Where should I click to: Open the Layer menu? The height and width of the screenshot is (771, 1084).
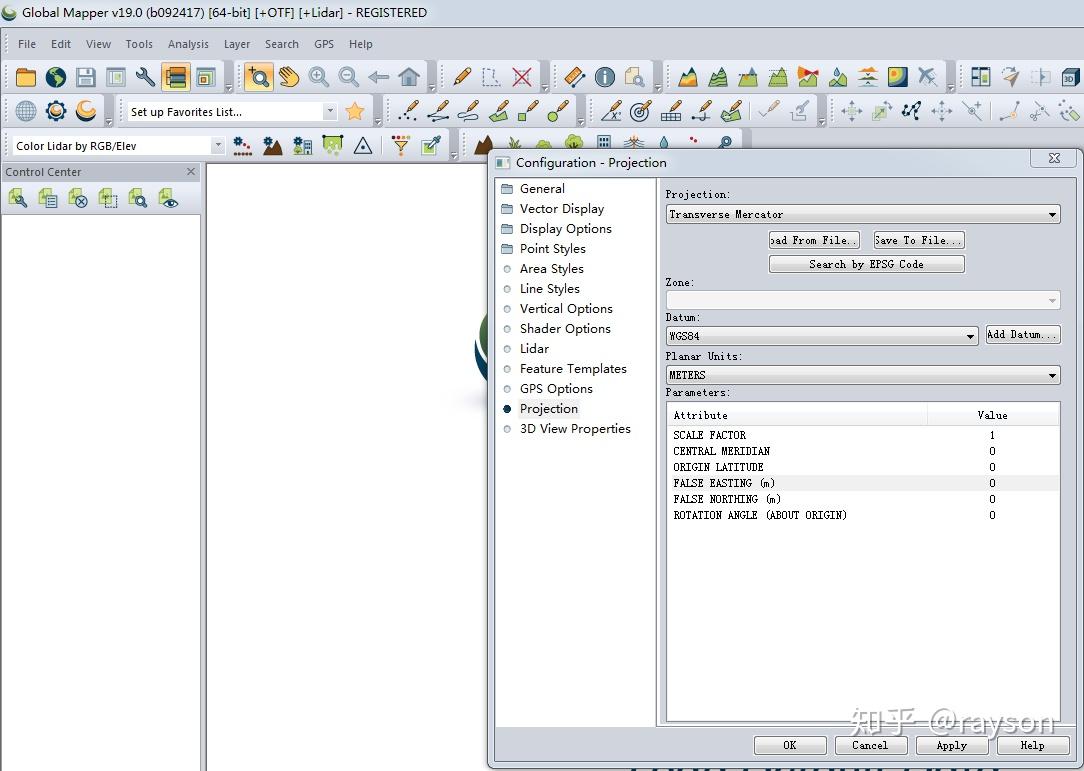pos(236,44)
